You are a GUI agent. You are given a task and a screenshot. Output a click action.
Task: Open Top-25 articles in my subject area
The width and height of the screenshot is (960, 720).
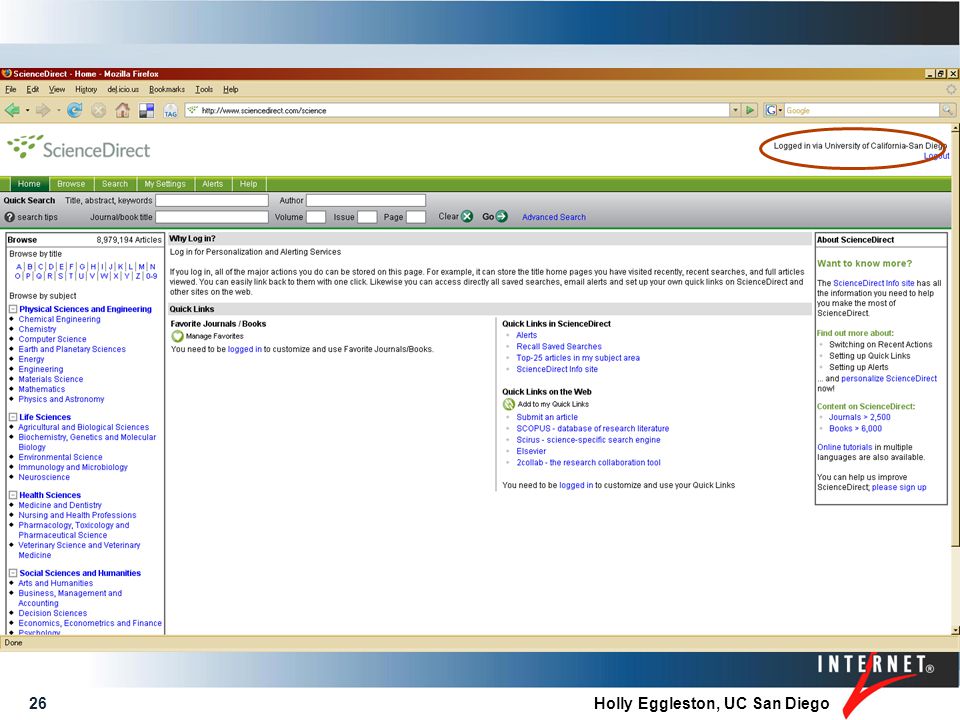(578, 358)
